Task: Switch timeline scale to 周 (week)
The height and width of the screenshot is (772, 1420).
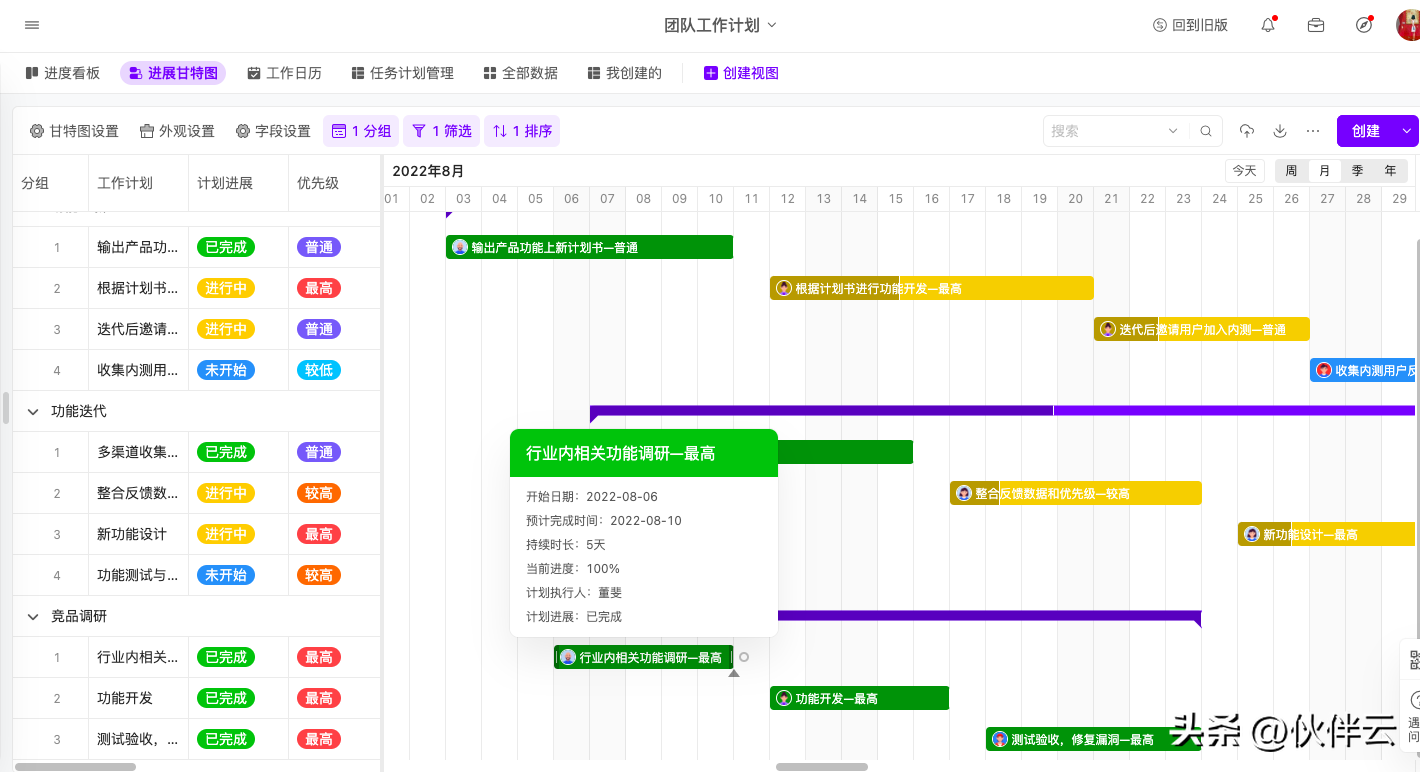Action: coord(1291,171)
